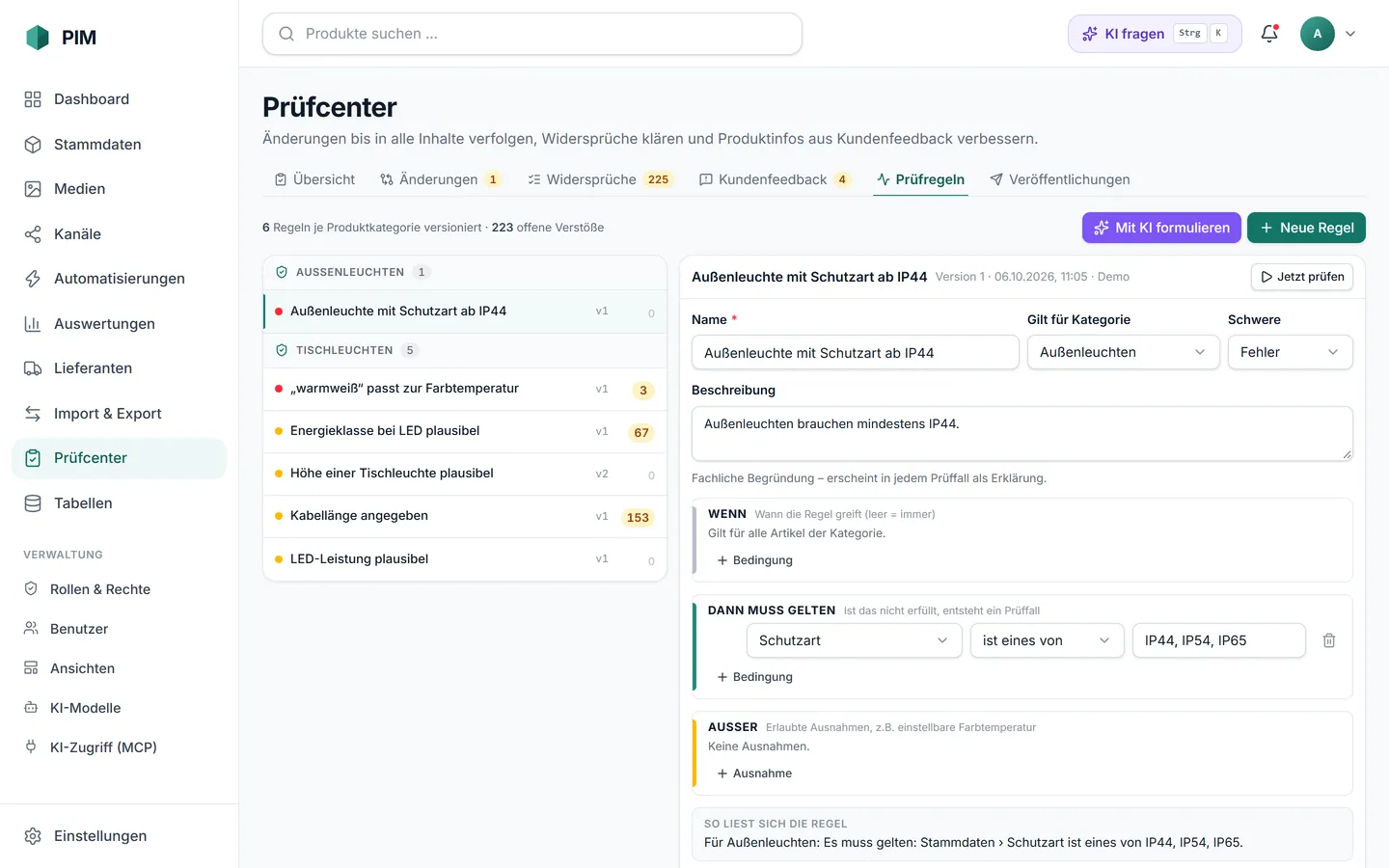Click the 'Jetzt prüfen' button
1389x868 pixels.
(1302, 277)
